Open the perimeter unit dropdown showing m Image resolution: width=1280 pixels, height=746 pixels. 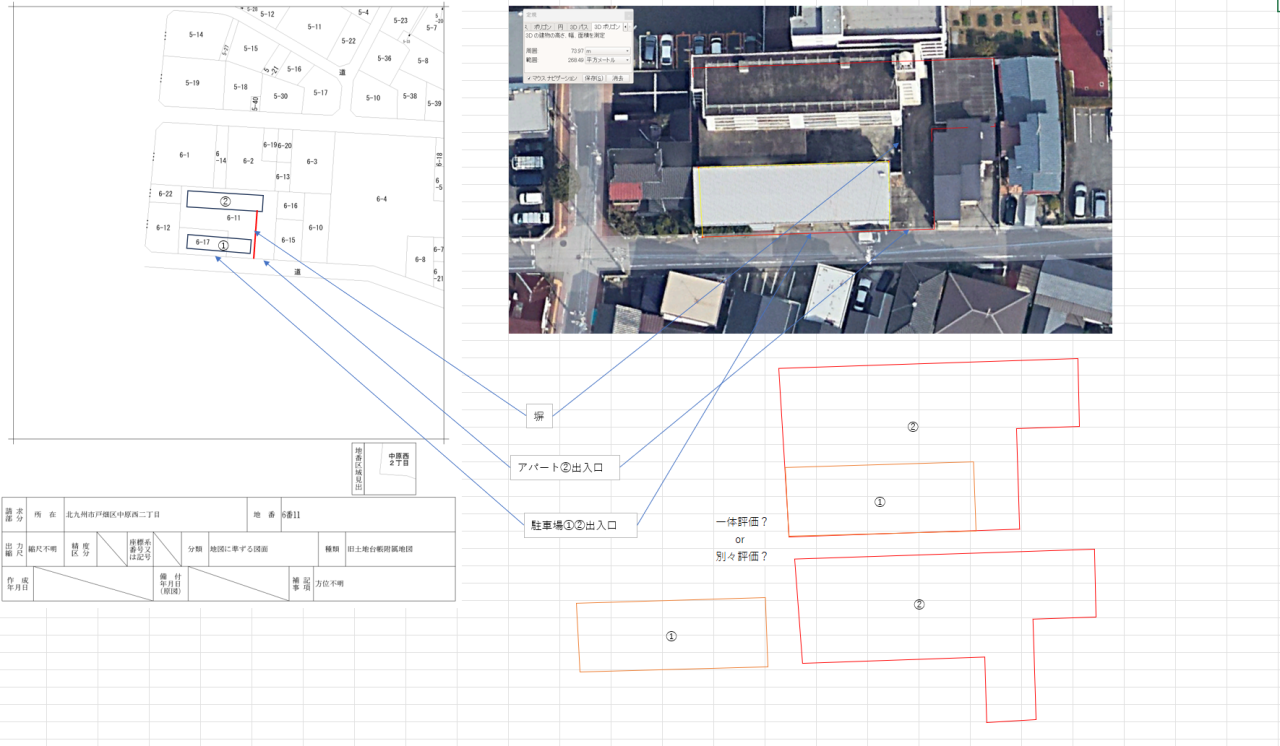(607, 51)
